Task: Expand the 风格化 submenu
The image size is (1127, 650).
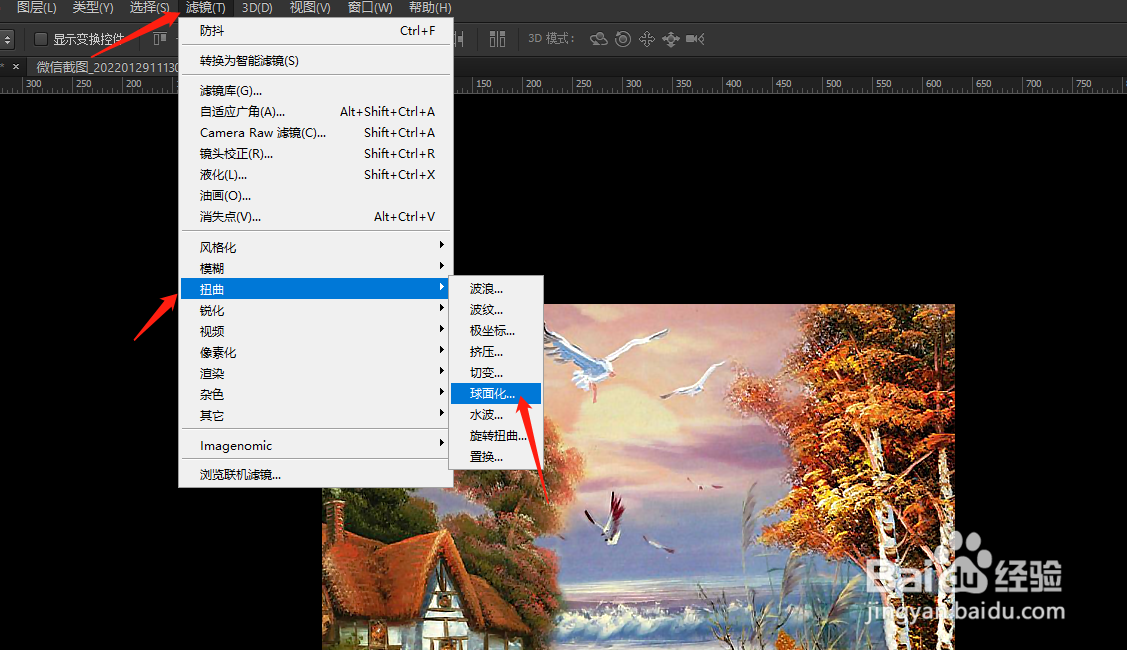Action: pos(316,247)
